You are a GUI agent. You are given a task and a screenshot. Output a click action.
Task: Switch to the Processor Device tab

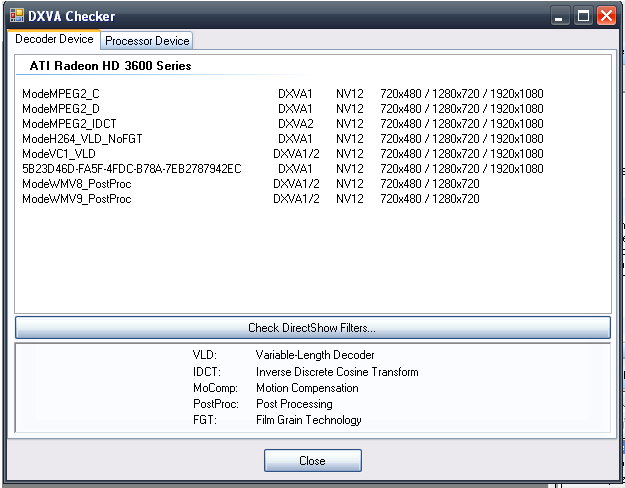pos(147,41)
